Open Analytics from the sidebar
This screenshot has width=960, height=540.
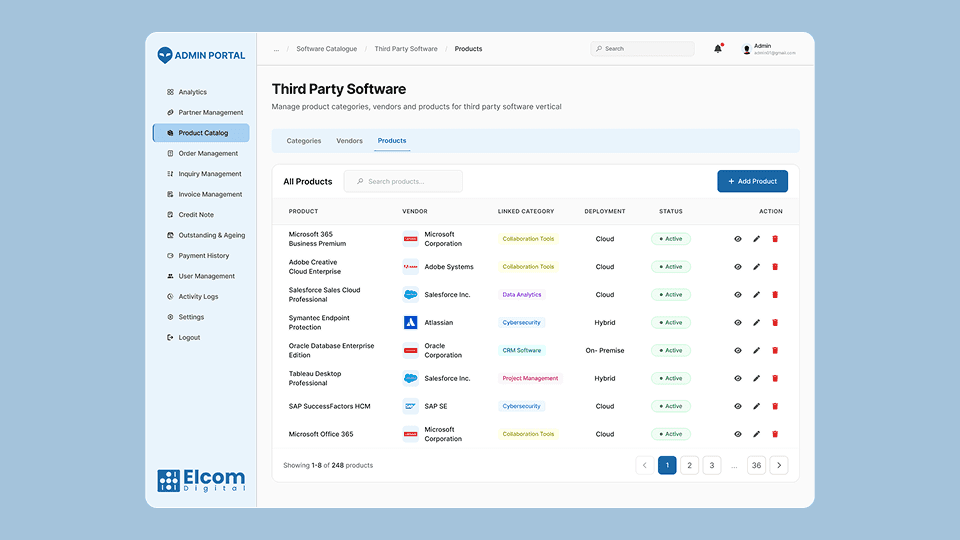click(x=192, y=92)
